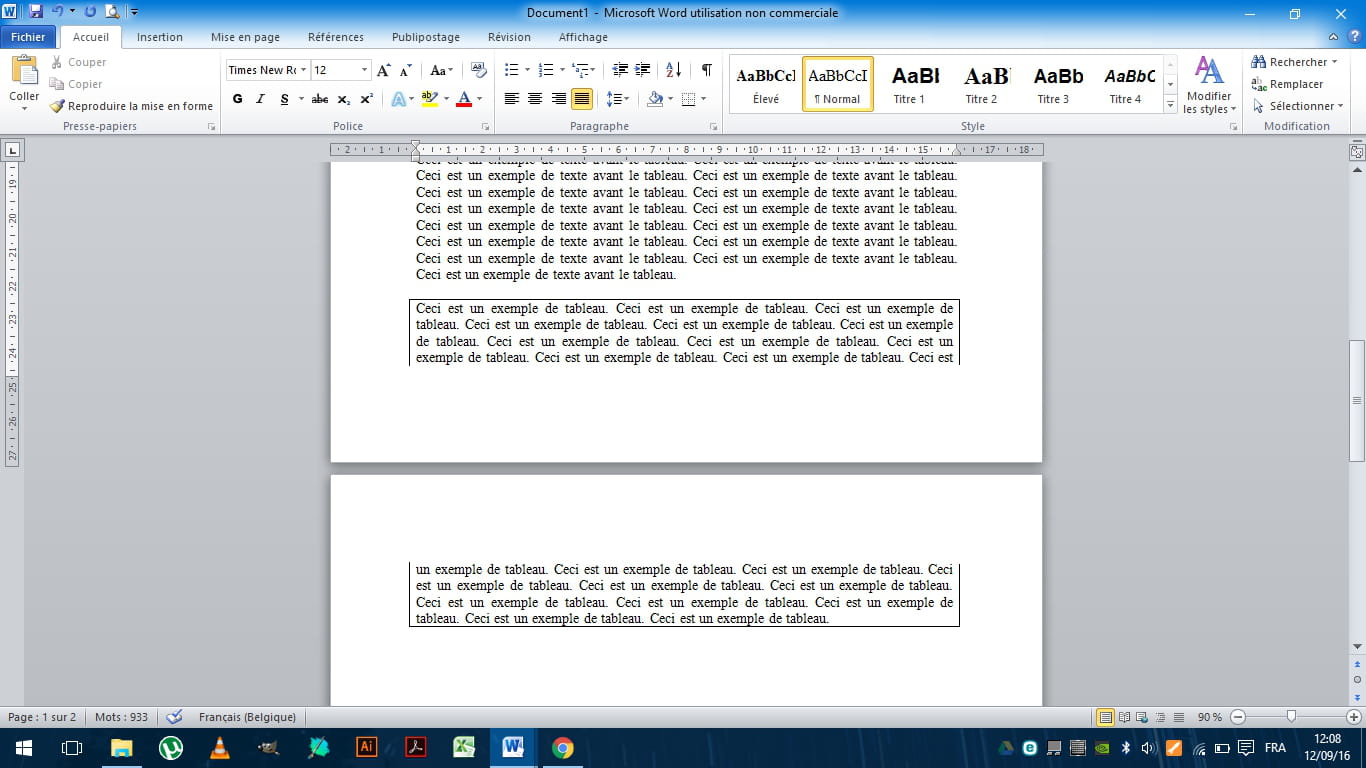1366x768 pixels.
Task: Open Excel from the taskbar
Action: [x=465, y=747]
